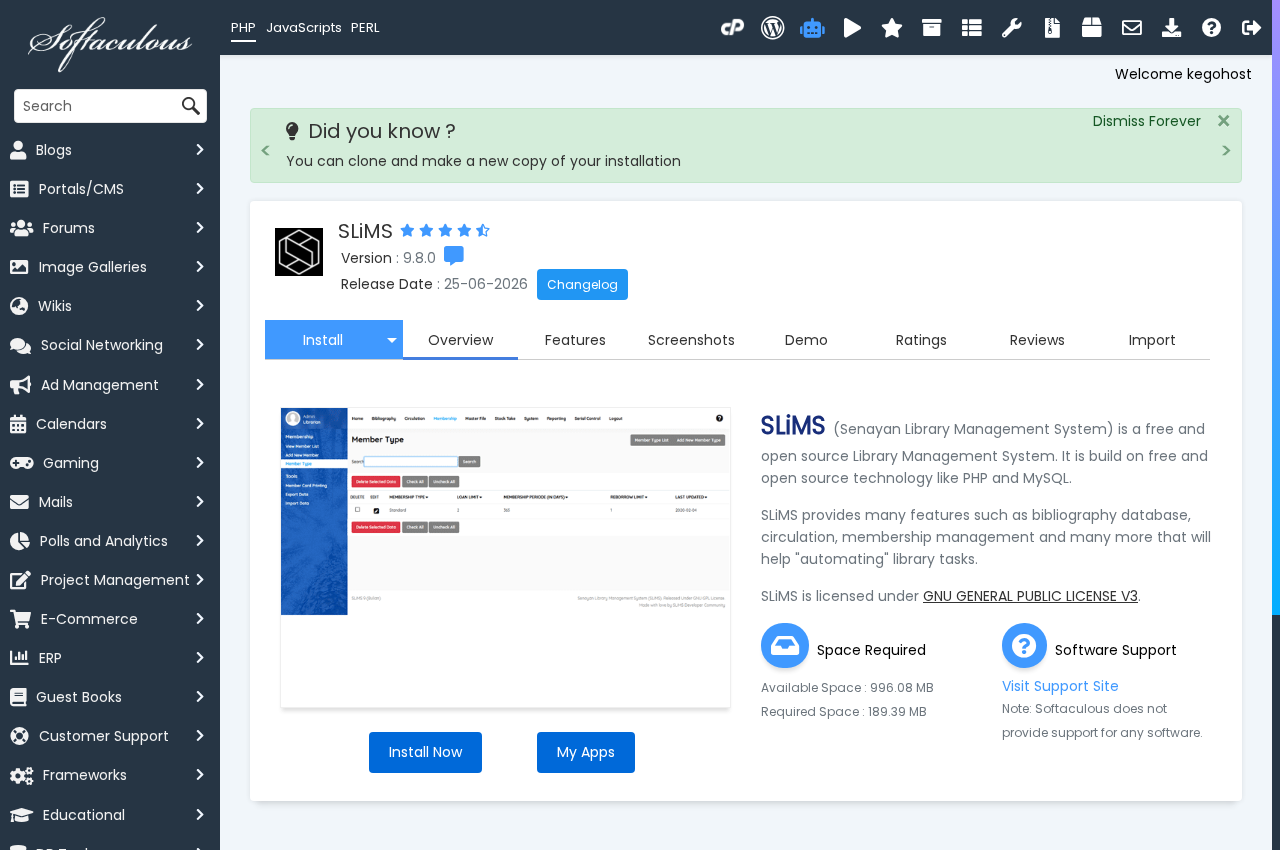Switch to the Features tab
The height and width of the screenshot is (850, 1280).
click(x=575, y=340)
